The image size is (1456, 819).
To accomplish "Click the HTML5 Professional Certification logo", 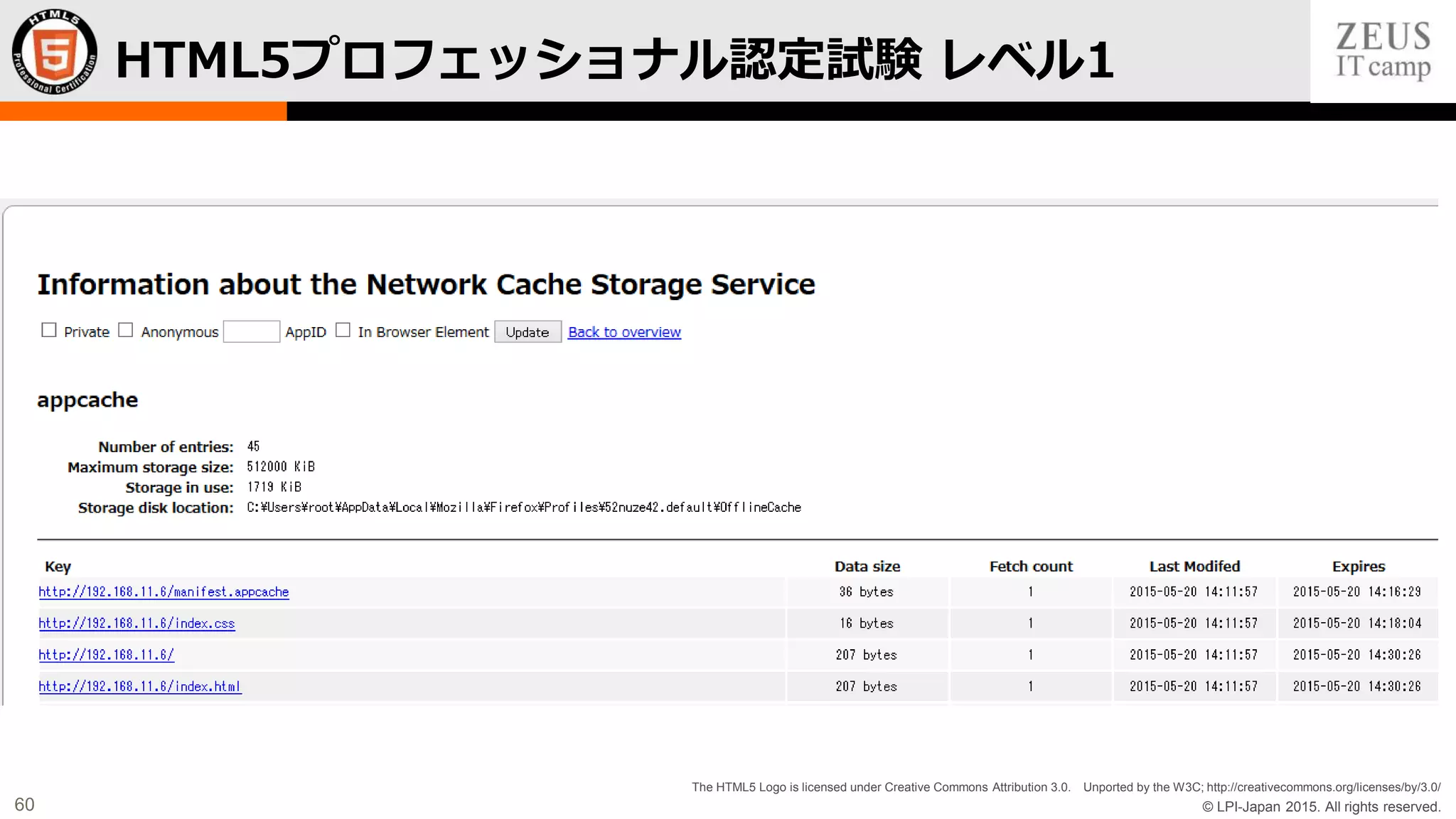I will [55, 51].
